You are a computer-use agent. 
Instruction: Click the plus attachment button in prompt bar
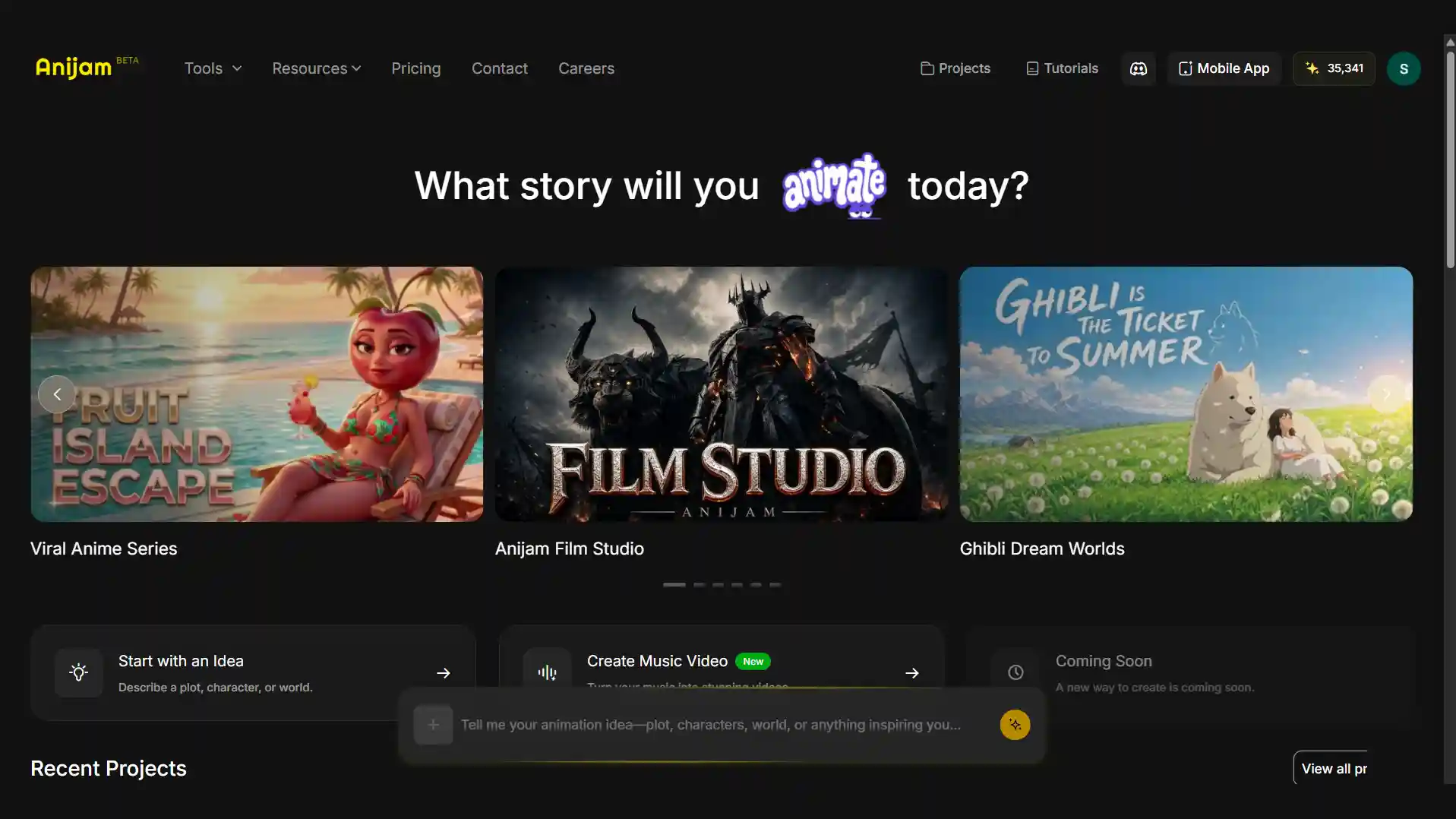(x=433, y=725)
